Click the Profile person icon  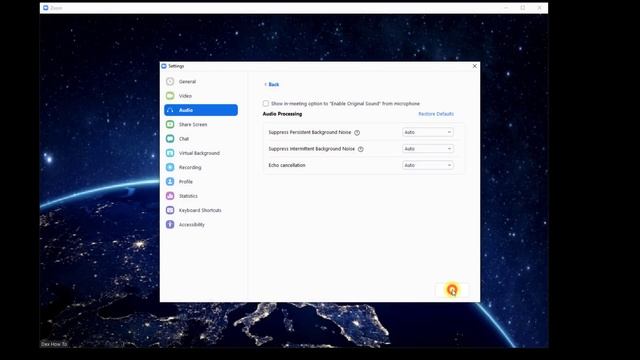click(170, 182)
